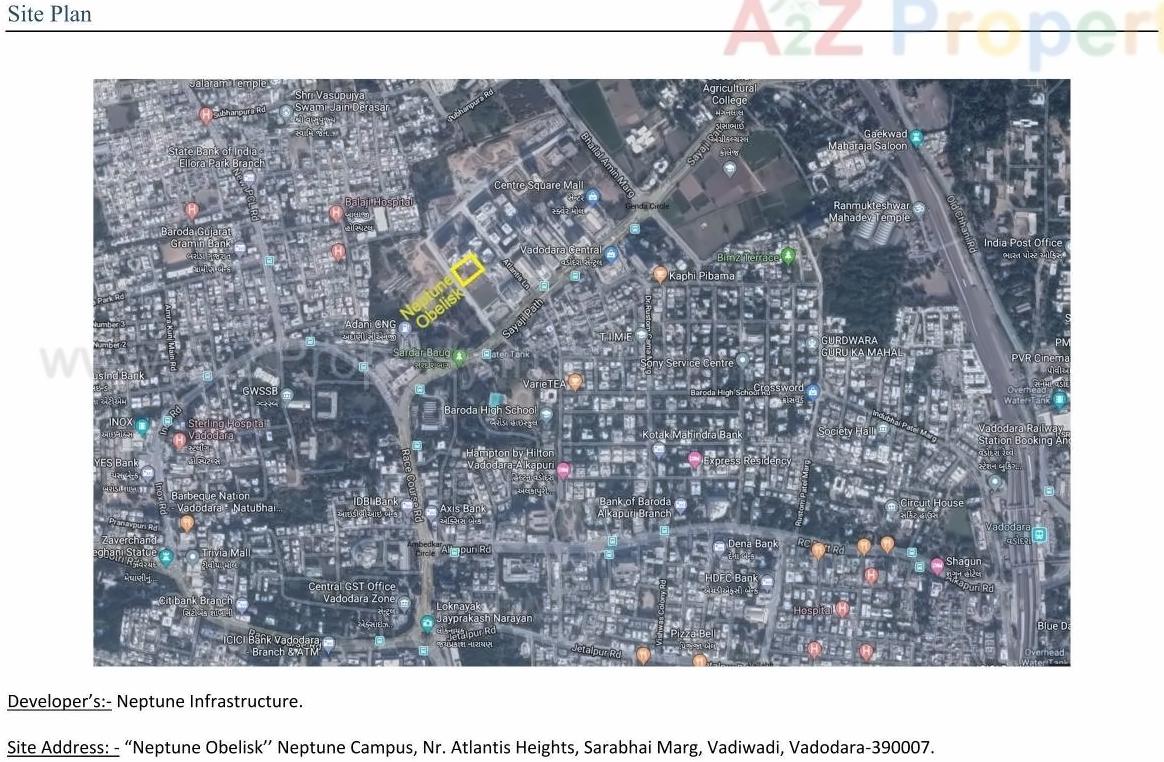This screenshot has height=762, width=1164.
Task: Click the underlined Developer's label
Action: (53, 701)
